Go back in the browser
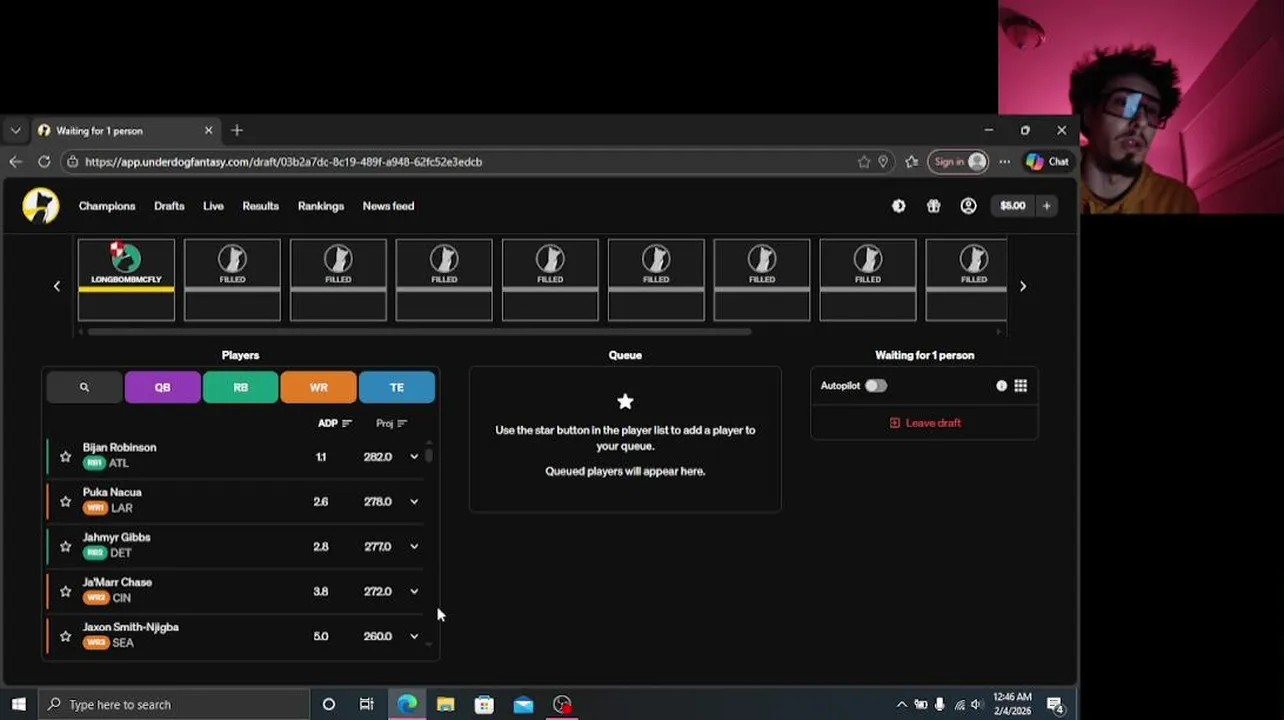Viewport: 1284px width, 720px height. [x=15, y=161]
